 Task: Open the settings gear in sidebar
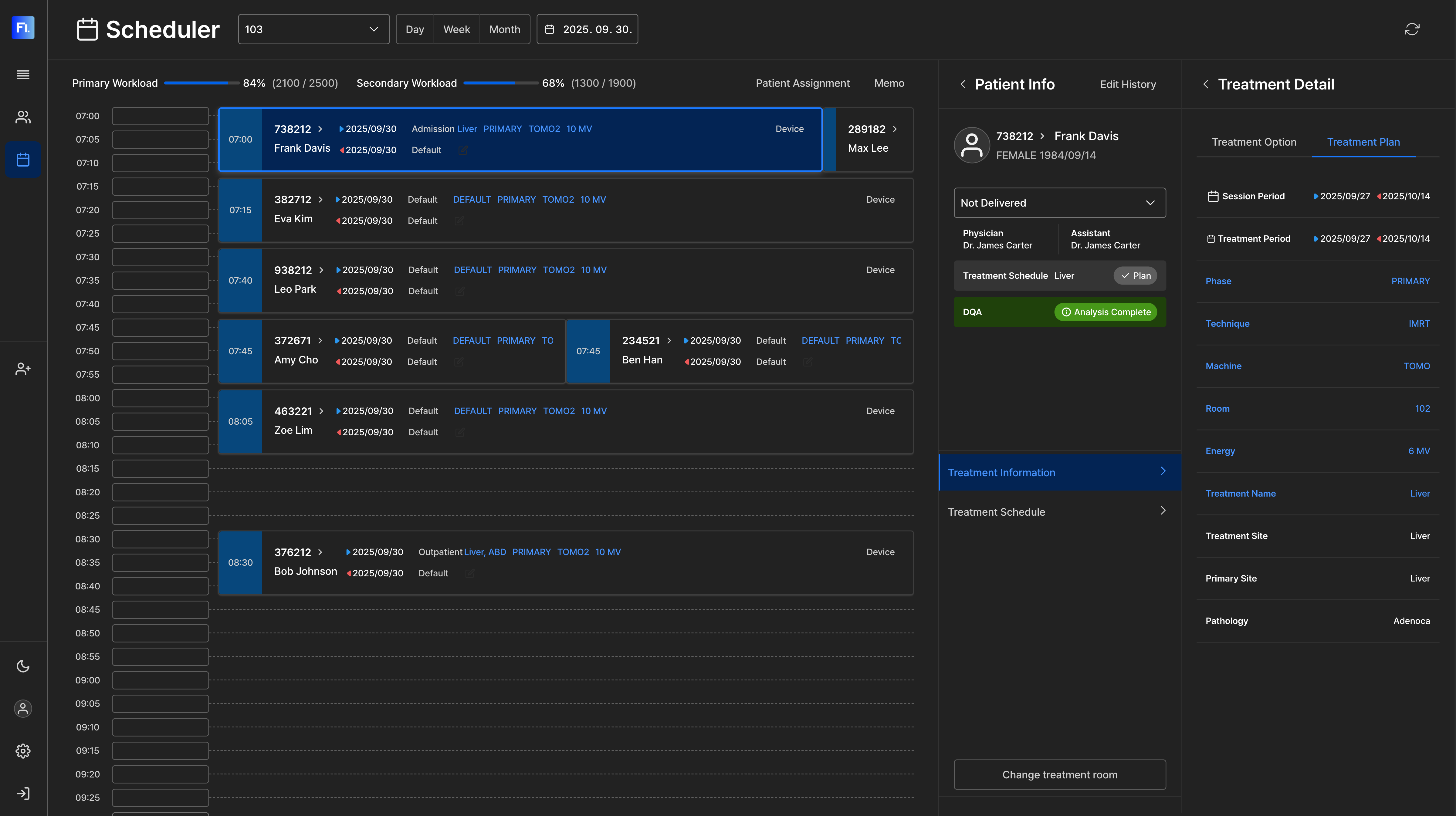pyautogui.click(x=23, y=751)
